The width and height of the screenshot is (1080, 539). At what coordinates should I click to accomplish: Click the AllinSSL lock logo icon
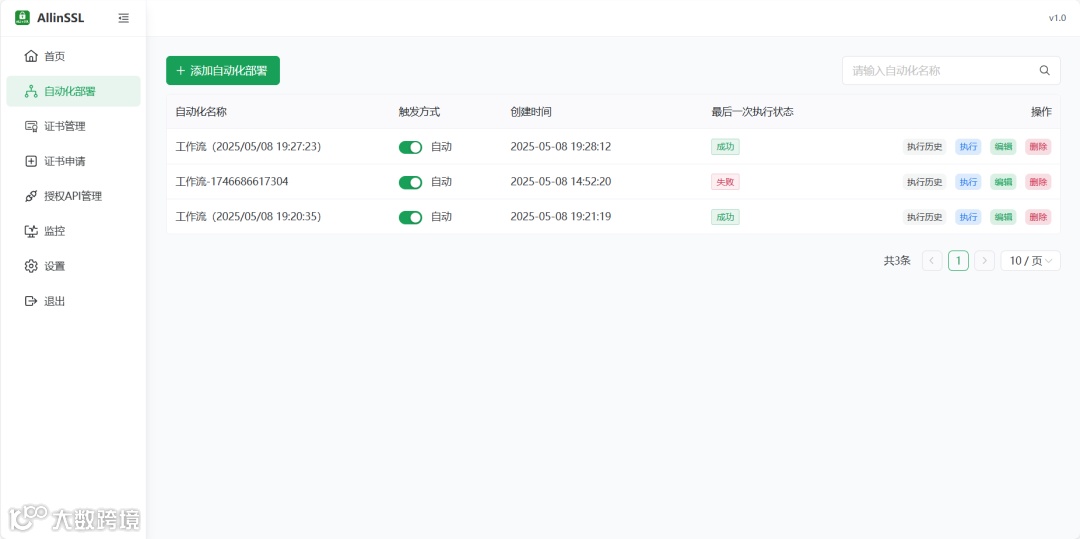coord(22,18)
